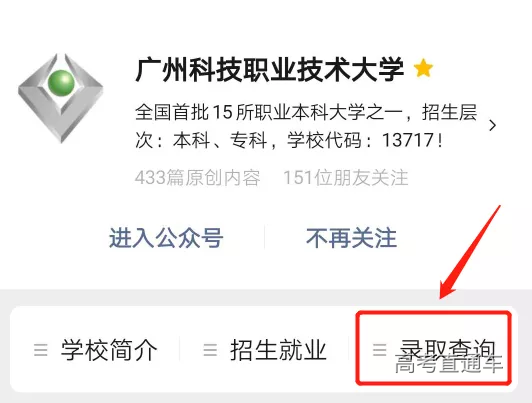532x403 pixels.
Task: Click the red highlight box around 录取查询
Action: 433,349
